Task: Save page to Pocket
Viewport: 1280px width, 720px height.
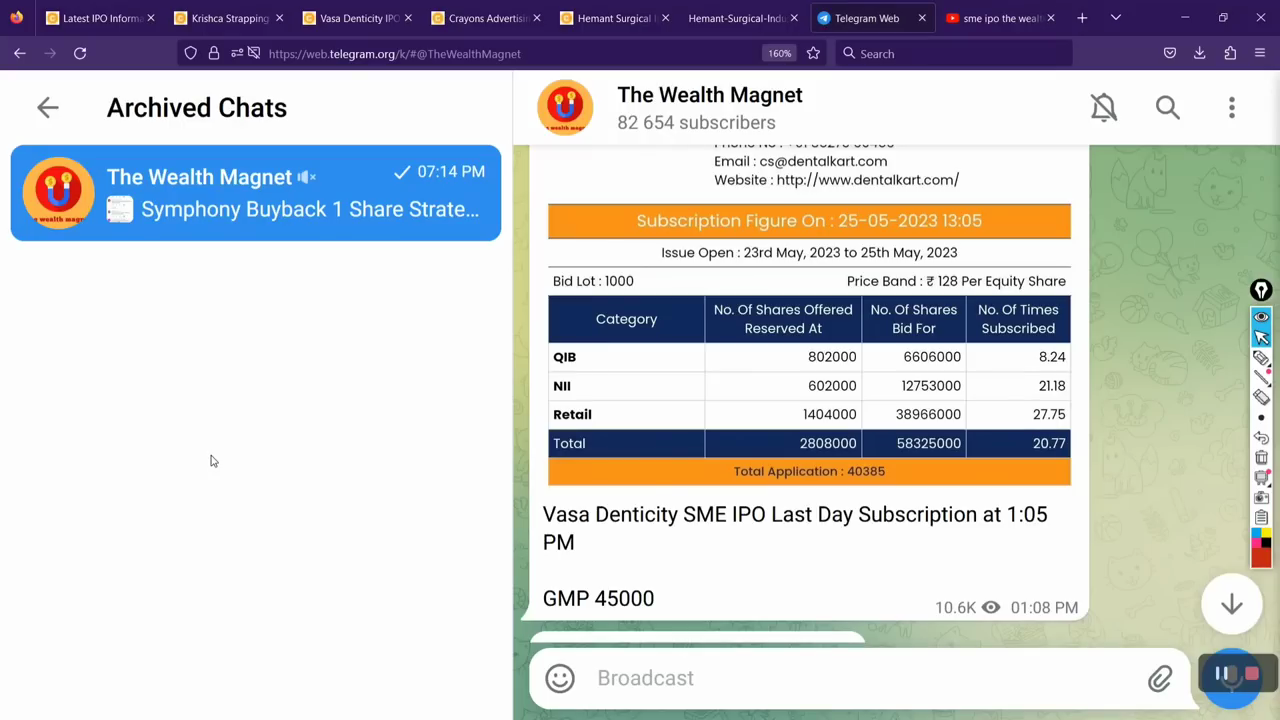Action: pyautogui.click(x=1170, y=53)
